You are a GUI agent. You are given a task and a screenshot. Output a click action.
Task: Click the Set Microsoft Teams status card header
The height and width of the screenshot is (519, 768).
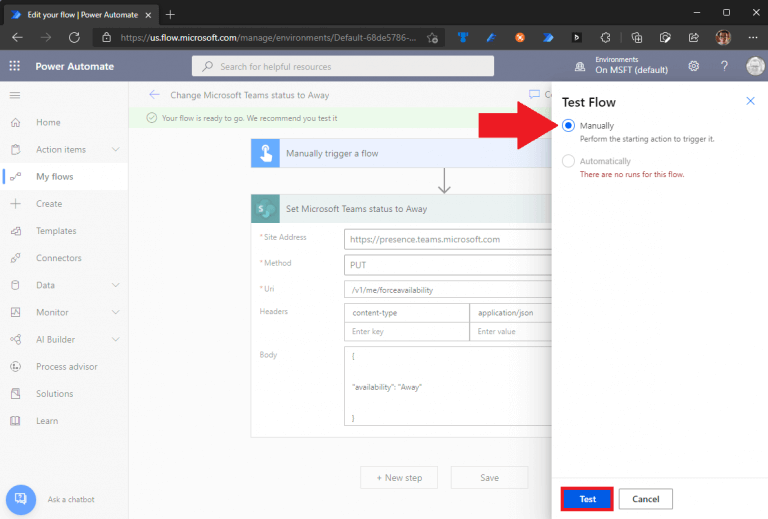click(x=401, y=209)
